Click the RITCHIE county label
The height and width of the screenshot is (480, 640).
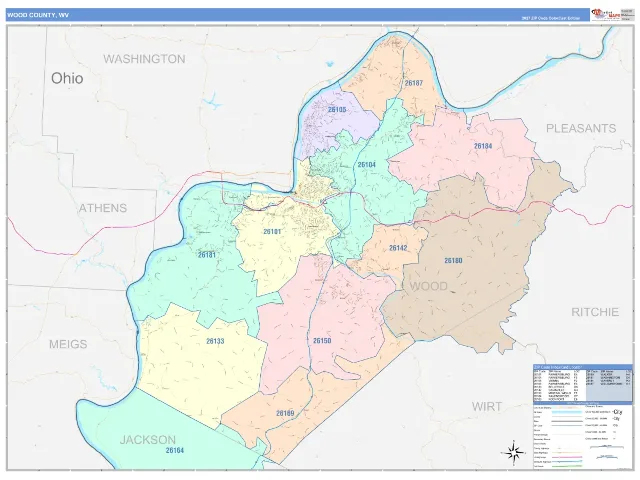(595, 312)
